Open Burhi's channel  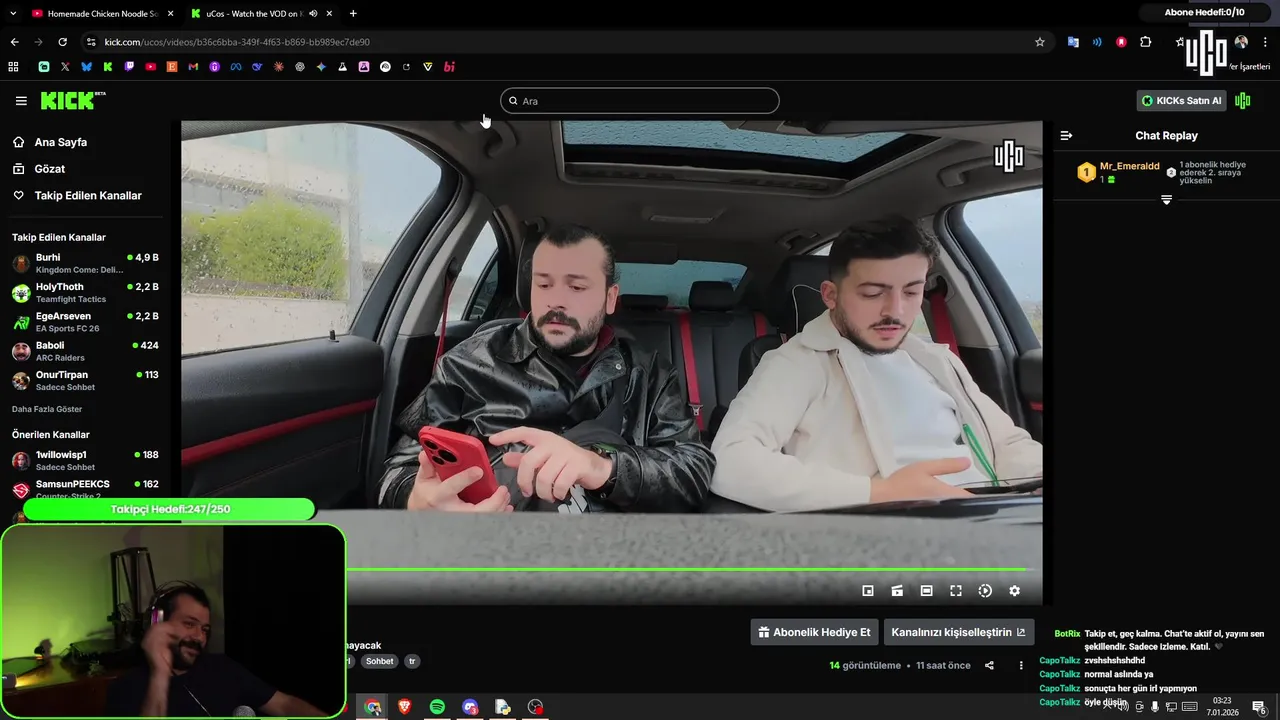click(85, 263)
